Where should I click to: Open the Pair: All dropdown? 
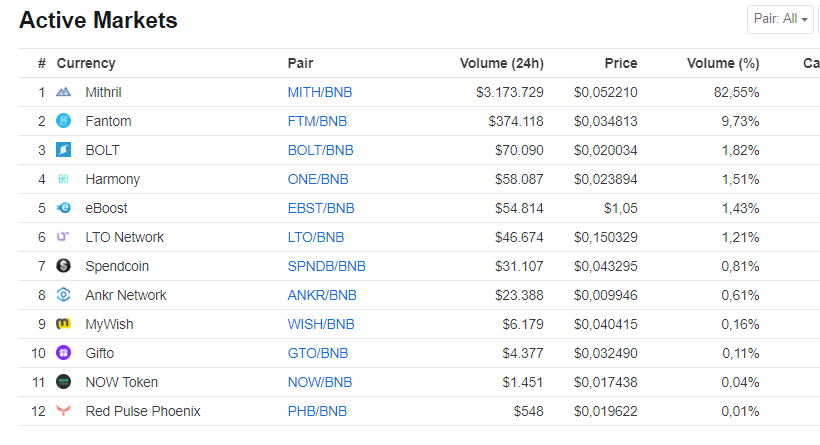click(780, 19)
